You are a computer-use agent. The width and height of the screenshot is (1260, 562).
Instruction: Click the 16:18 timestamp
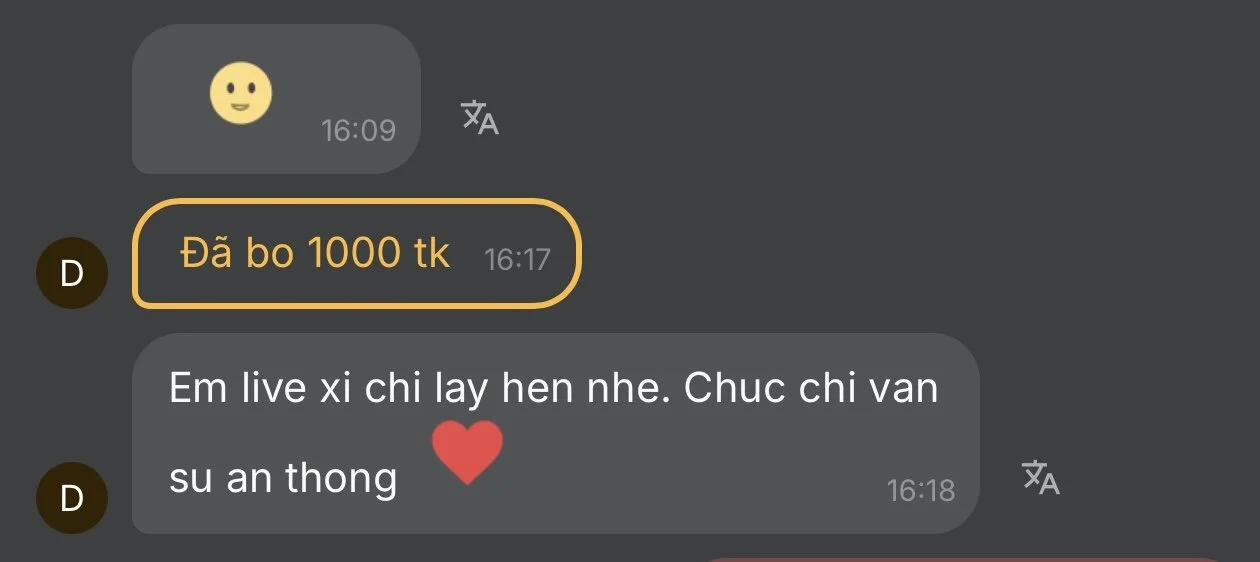[920, 490]
